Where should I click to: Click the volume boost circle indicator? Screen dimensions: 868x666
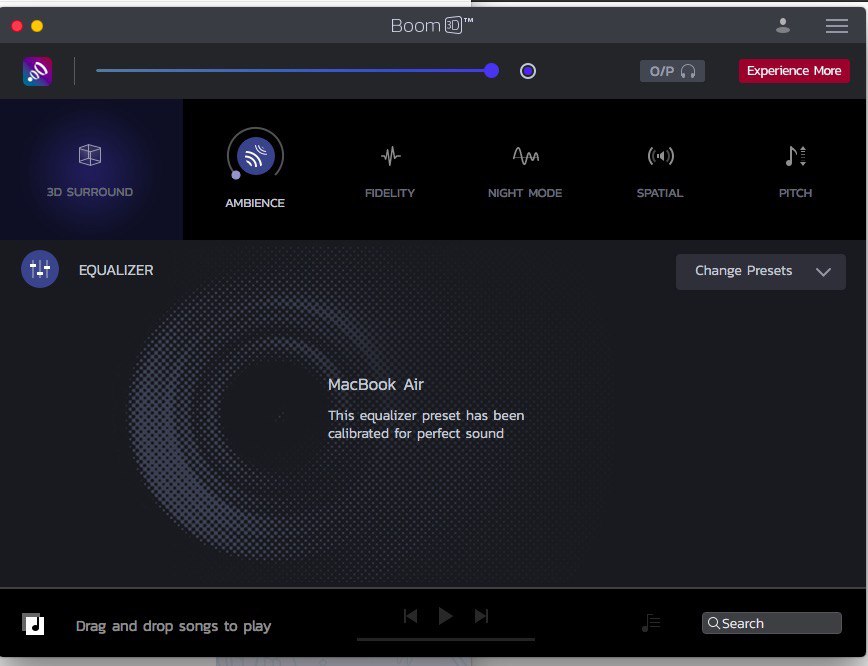coord(528,71)
